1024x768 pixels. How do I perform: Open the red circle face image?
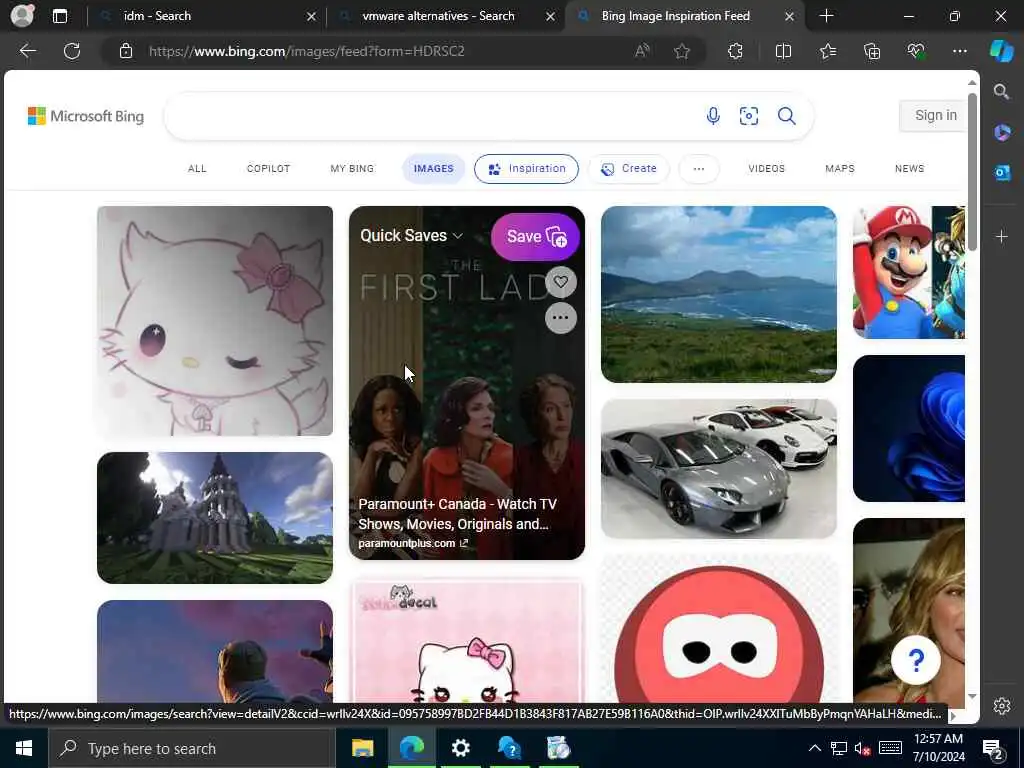718,628
